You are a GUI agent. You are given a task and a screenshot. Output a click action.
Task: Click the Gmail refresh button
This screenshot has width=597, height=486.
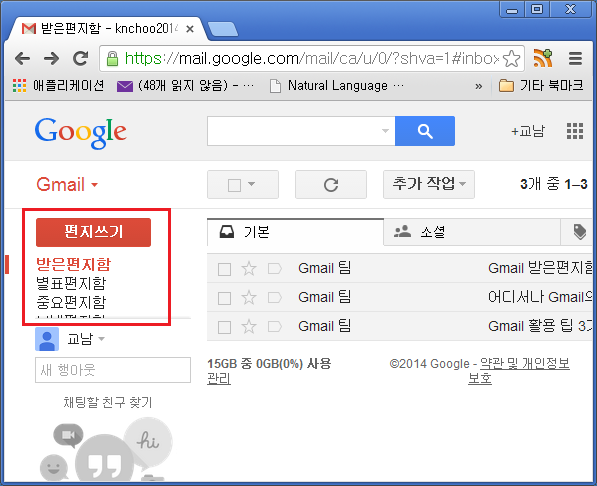point(331,185)
